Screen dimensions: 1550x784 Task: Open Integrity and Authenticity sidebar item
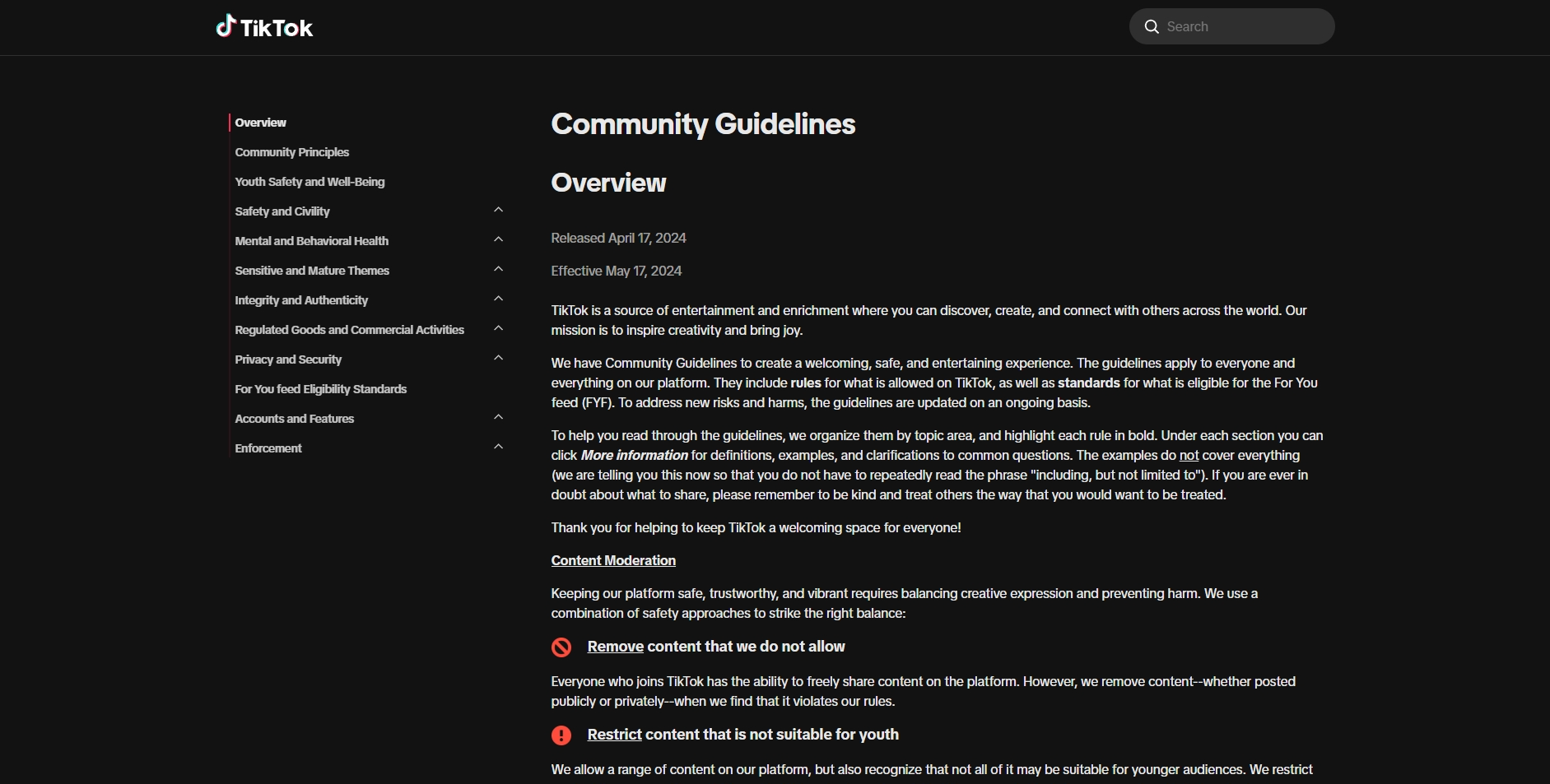[x=301, y=300]
